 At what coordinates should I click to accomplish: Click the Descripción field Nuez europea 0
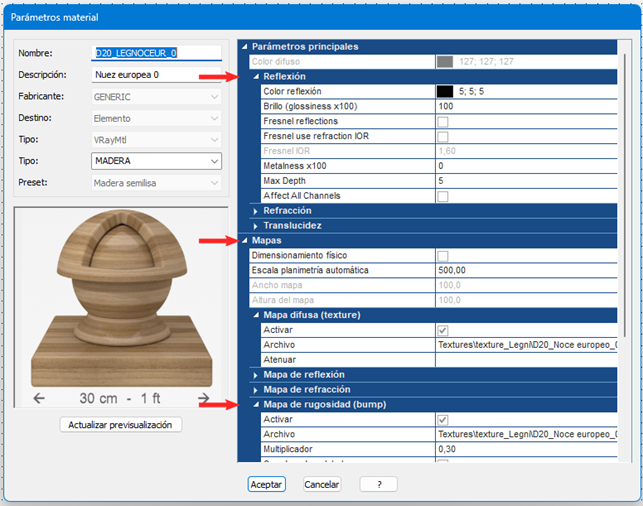(156, 75)
